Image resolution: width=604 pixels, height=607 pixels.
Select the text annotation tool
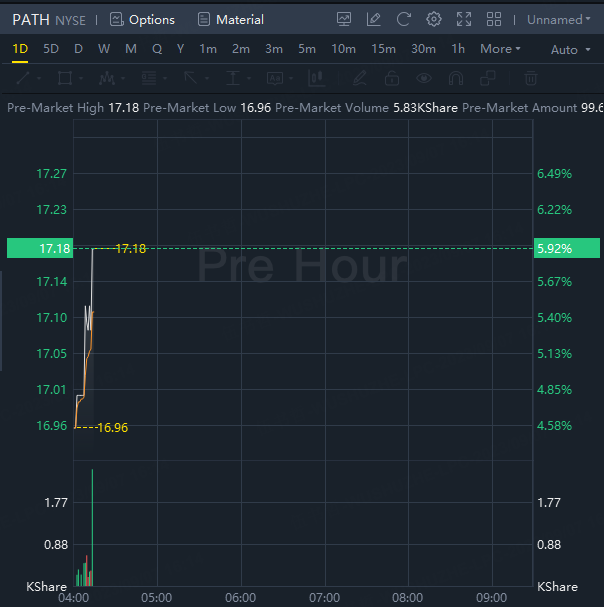tap(275, 78)
